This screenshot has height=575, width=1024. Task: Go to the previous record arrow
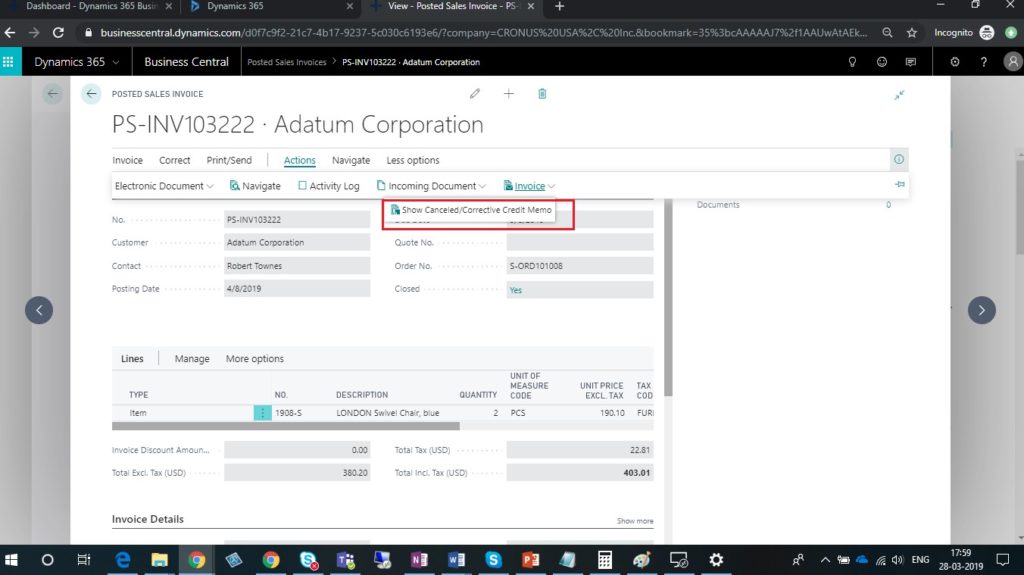click(x=39, y=310)
